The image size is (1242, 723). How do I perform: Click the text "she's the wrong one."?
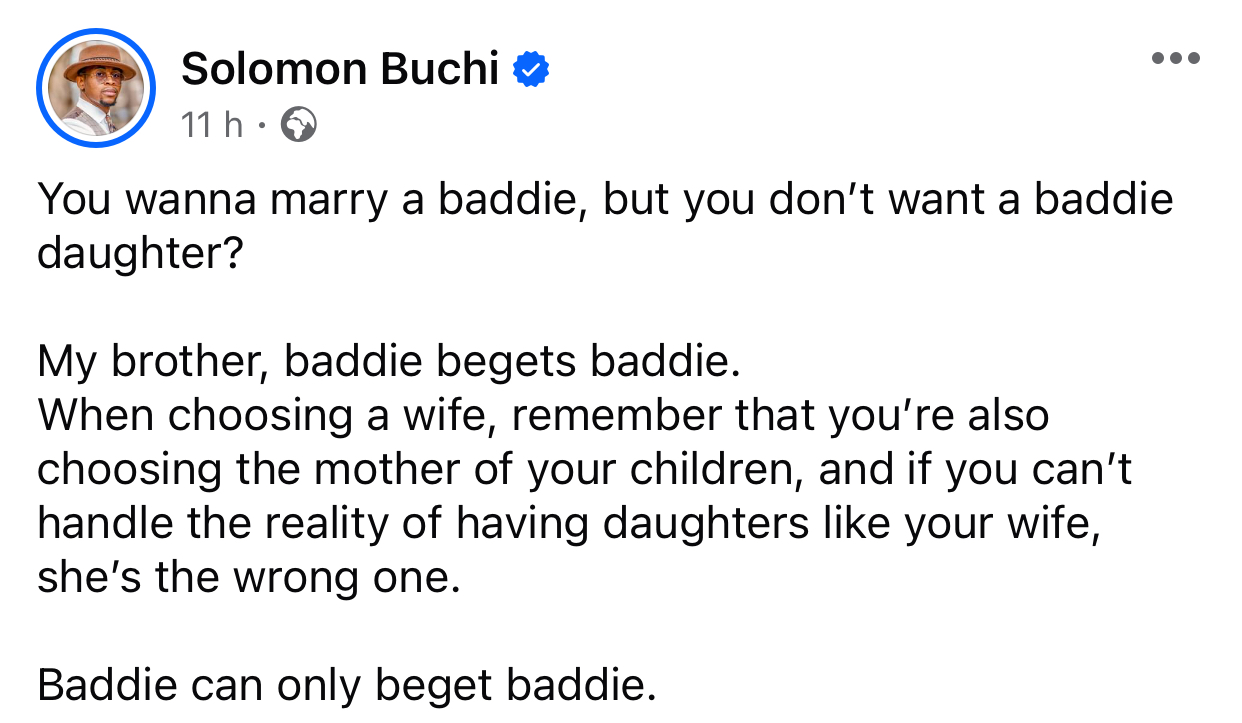pos(249,578)
